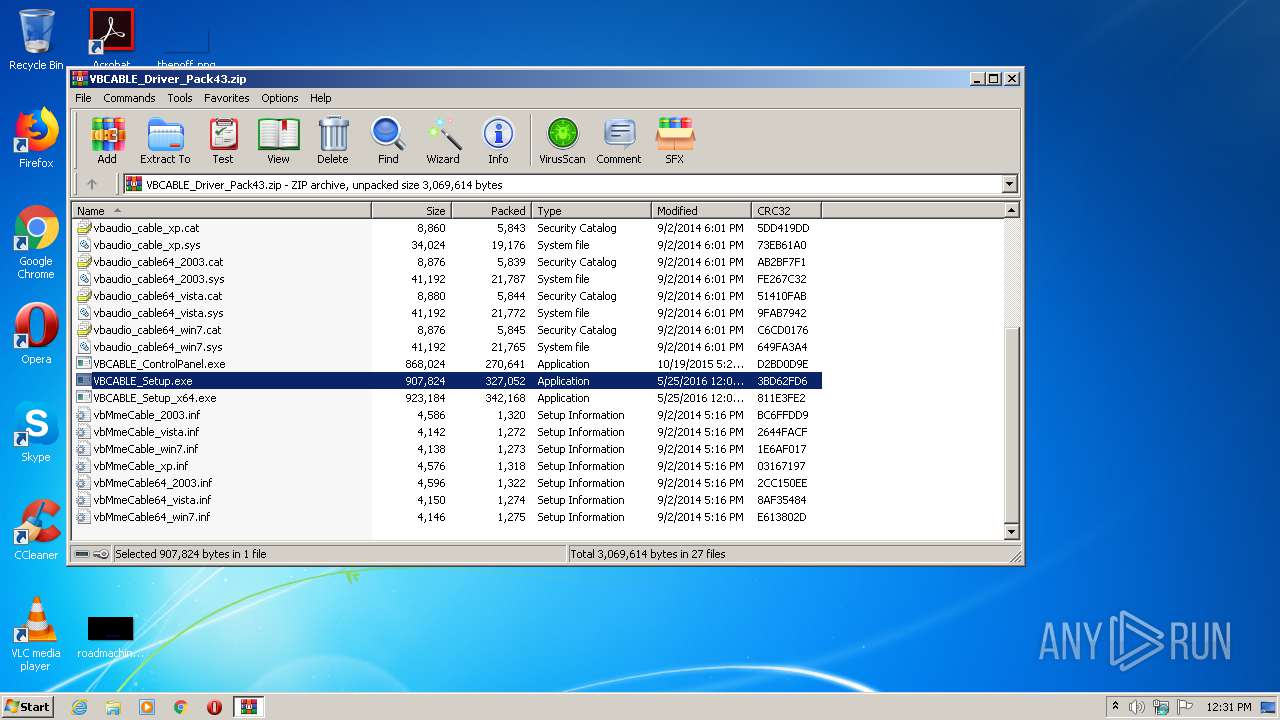Click WinRAR taskbar button
1280x720 pixels.
click(248, 707)
